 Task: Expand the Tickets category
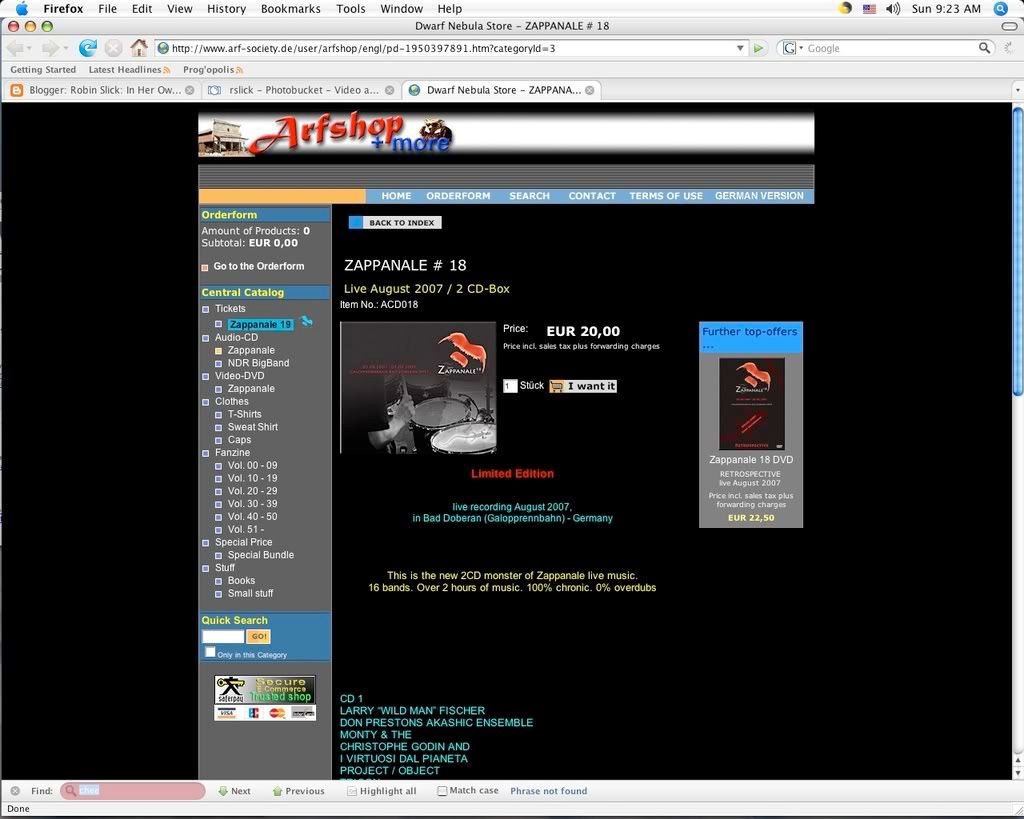206,310
